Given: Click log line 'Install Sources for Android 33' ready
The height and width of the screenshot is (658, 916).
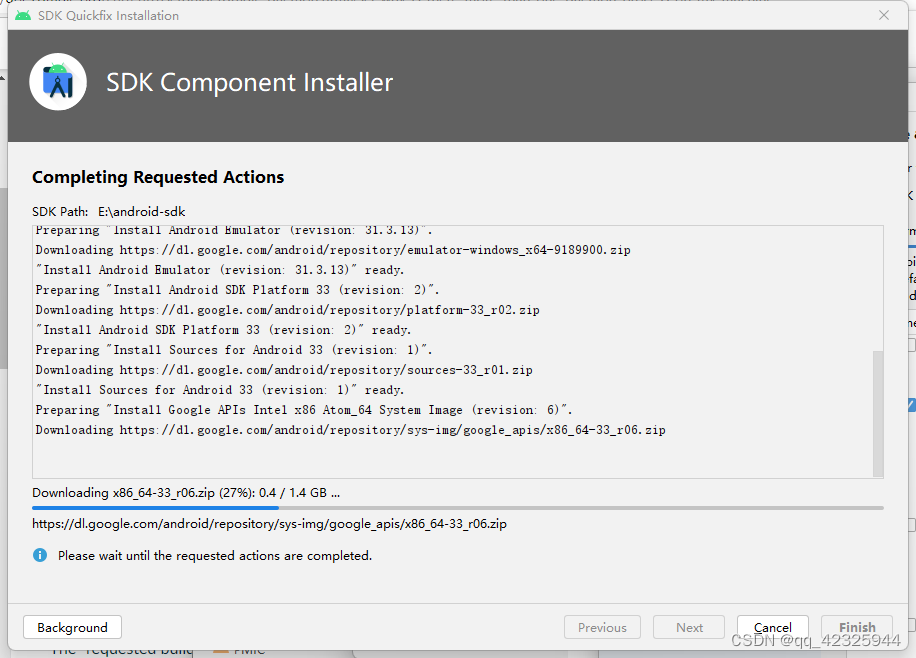Looking at the screenshot, I should click(x=220, y=390).
